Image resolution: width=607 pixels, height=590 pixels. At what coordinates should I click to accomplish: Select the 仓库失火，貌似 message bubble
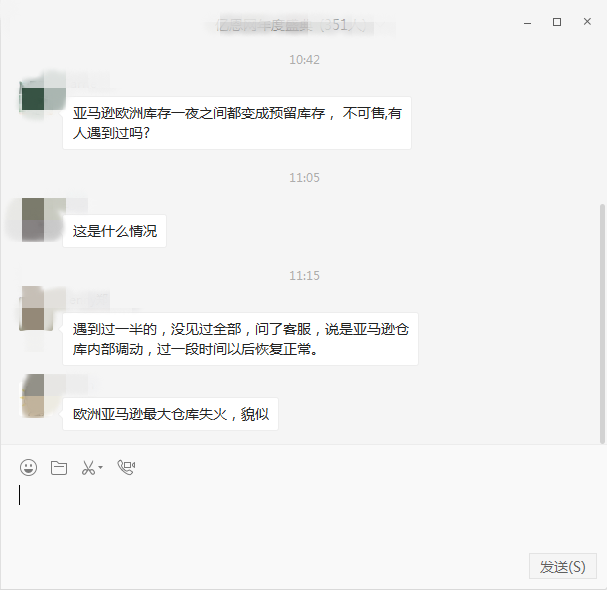point(170,414)
